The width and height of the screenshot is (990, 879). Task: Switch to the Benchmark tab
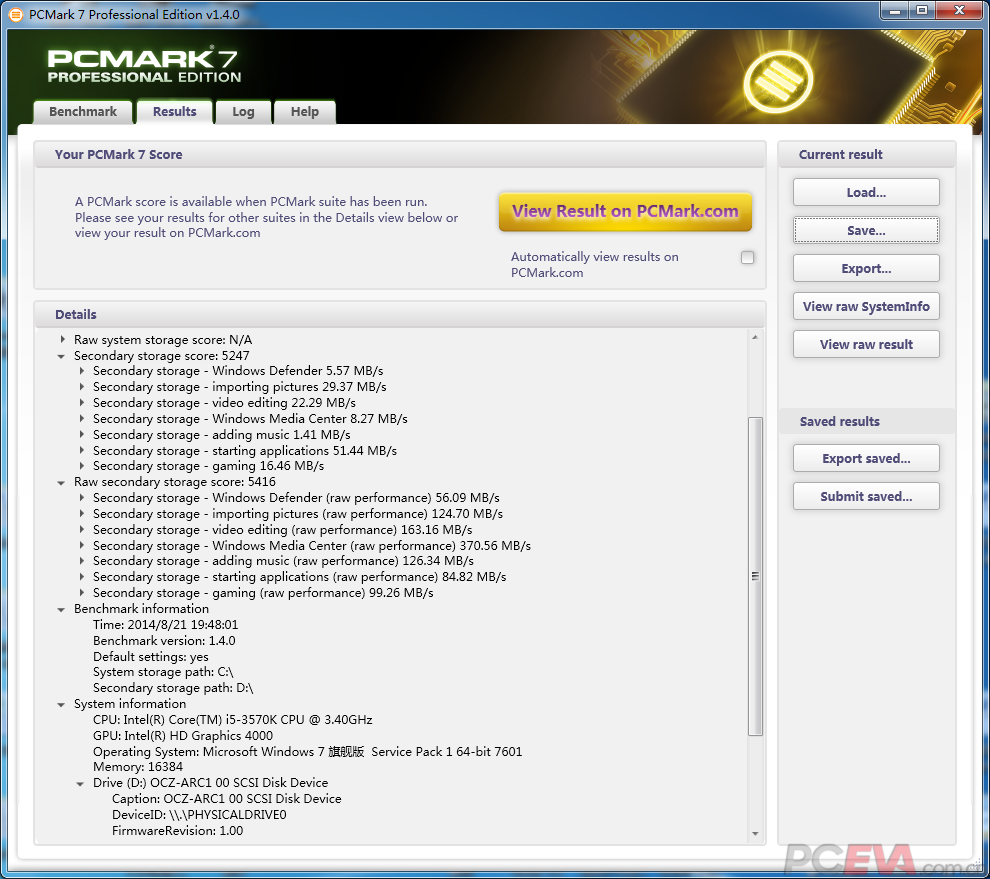[x=82, y=112]
